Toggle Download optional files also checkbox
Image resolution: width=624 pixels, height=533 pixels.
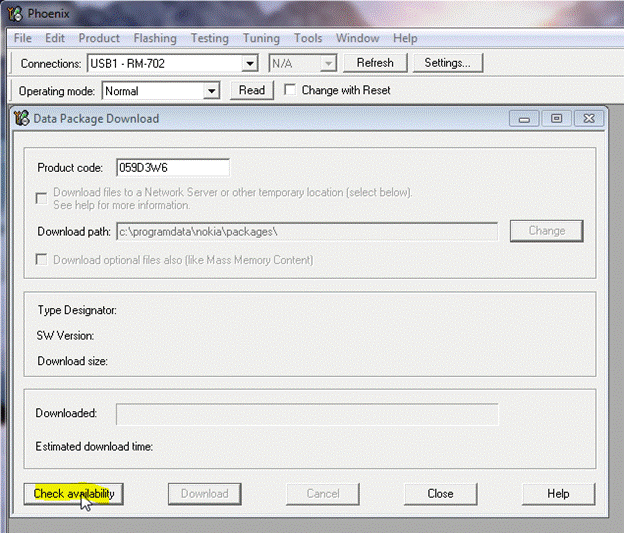pos(41,260)
